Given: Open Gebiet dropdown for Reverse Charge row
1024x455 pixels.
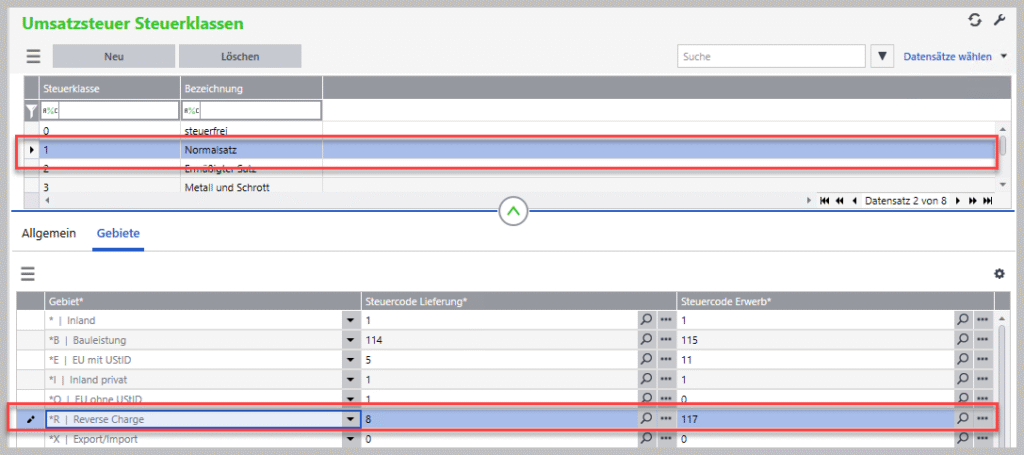Looking at the screenshot, I should (x=350, y=419).
